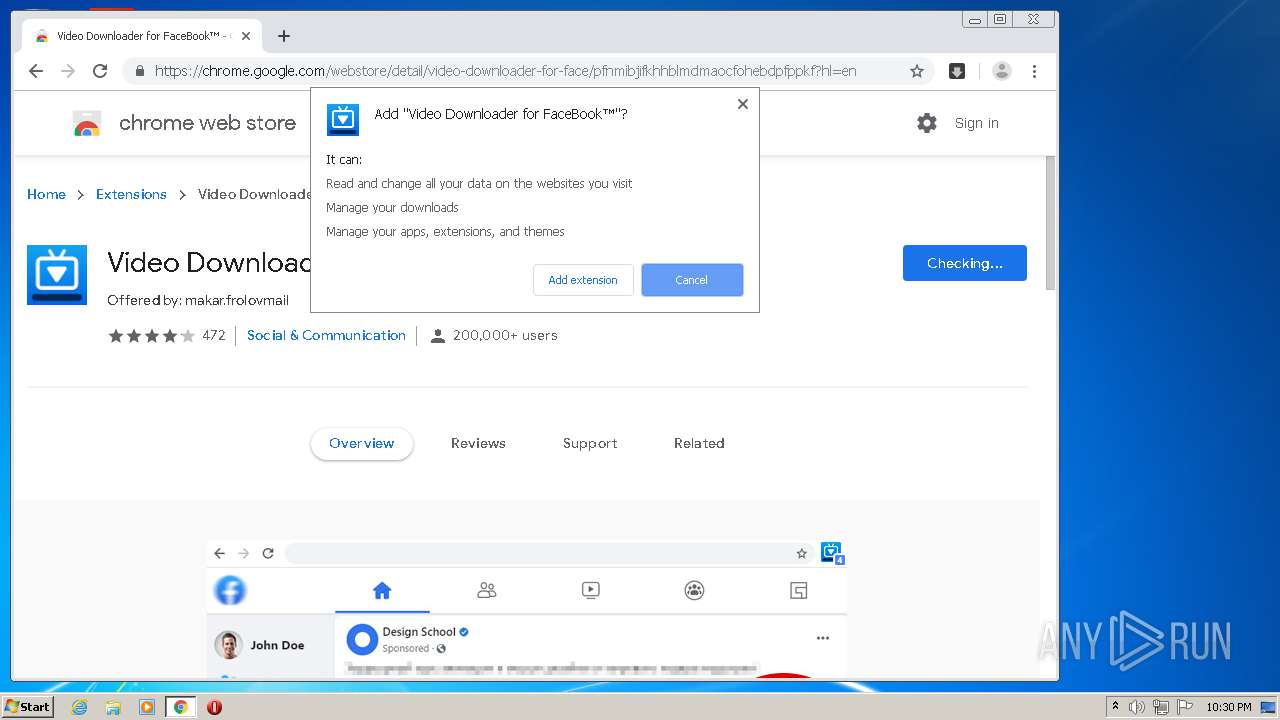Open the Chrome profile avatar
This screenshot has width=1280, height=720.
tap(1001, 71)
